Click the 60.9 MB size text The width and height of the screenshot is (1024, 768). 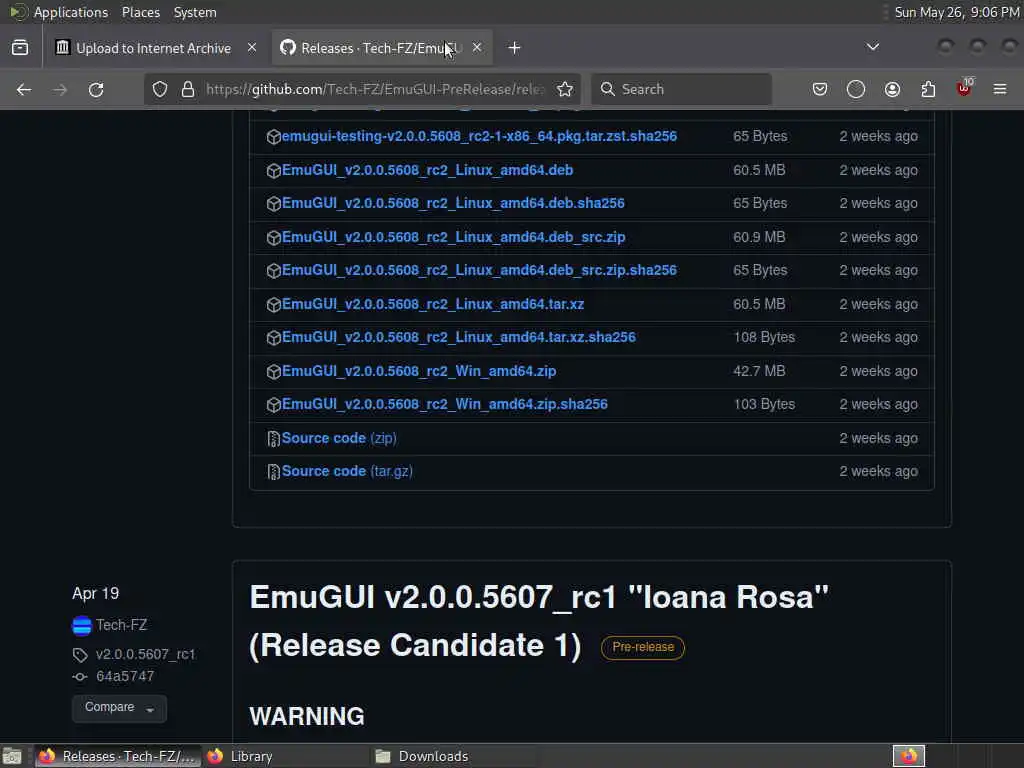759,238
